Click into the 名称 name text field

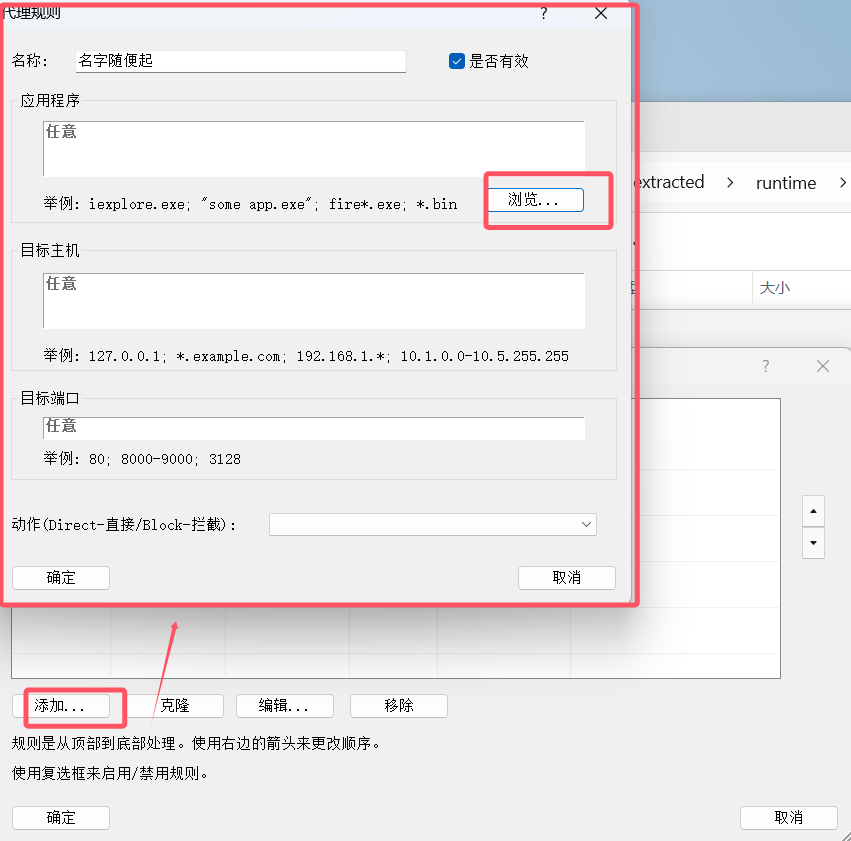(241, 61)
